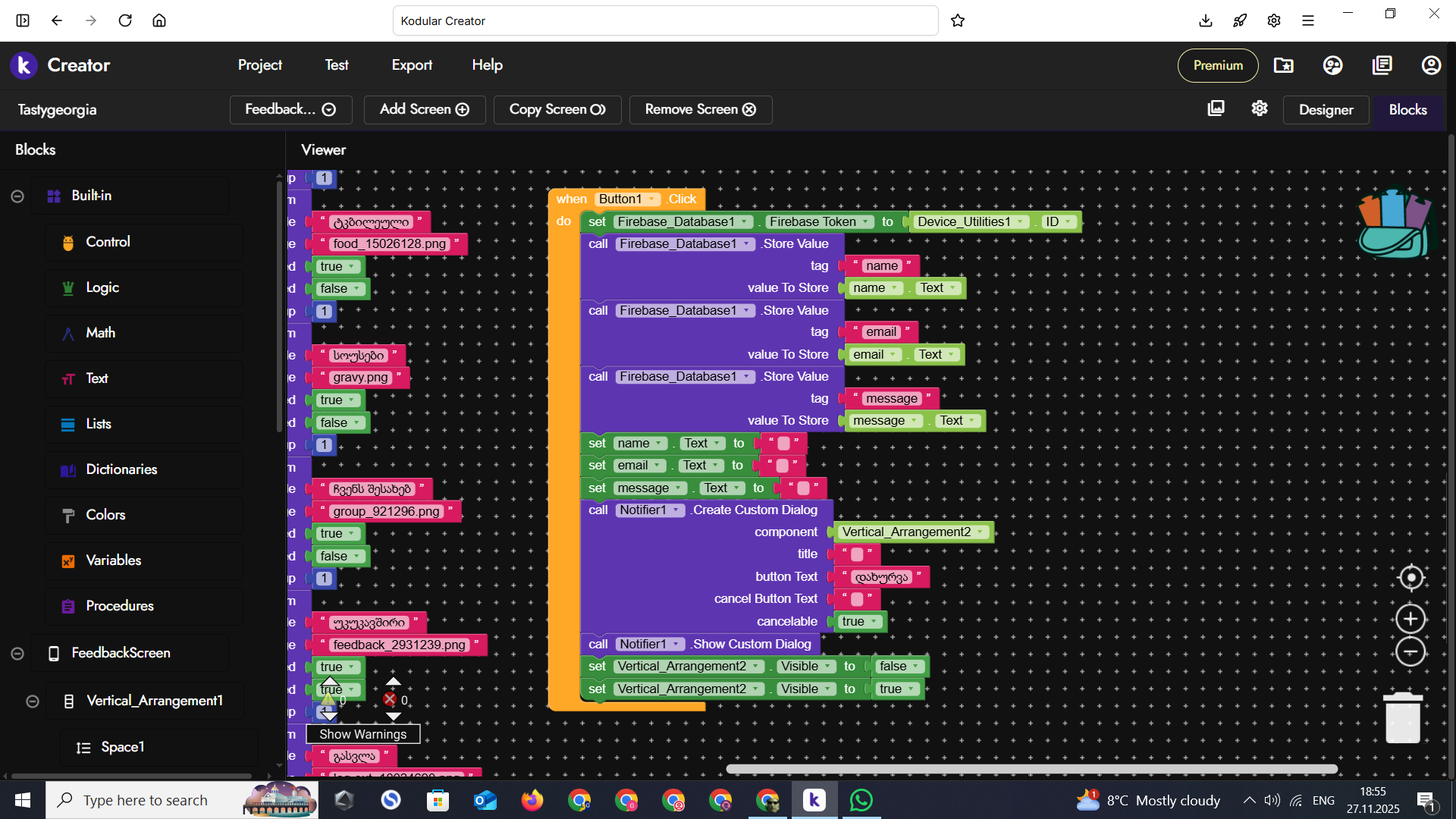This screenshot has width=1456, height=819.
Task: Open the assets manager image icon
Action: [x=1216, y=108]
